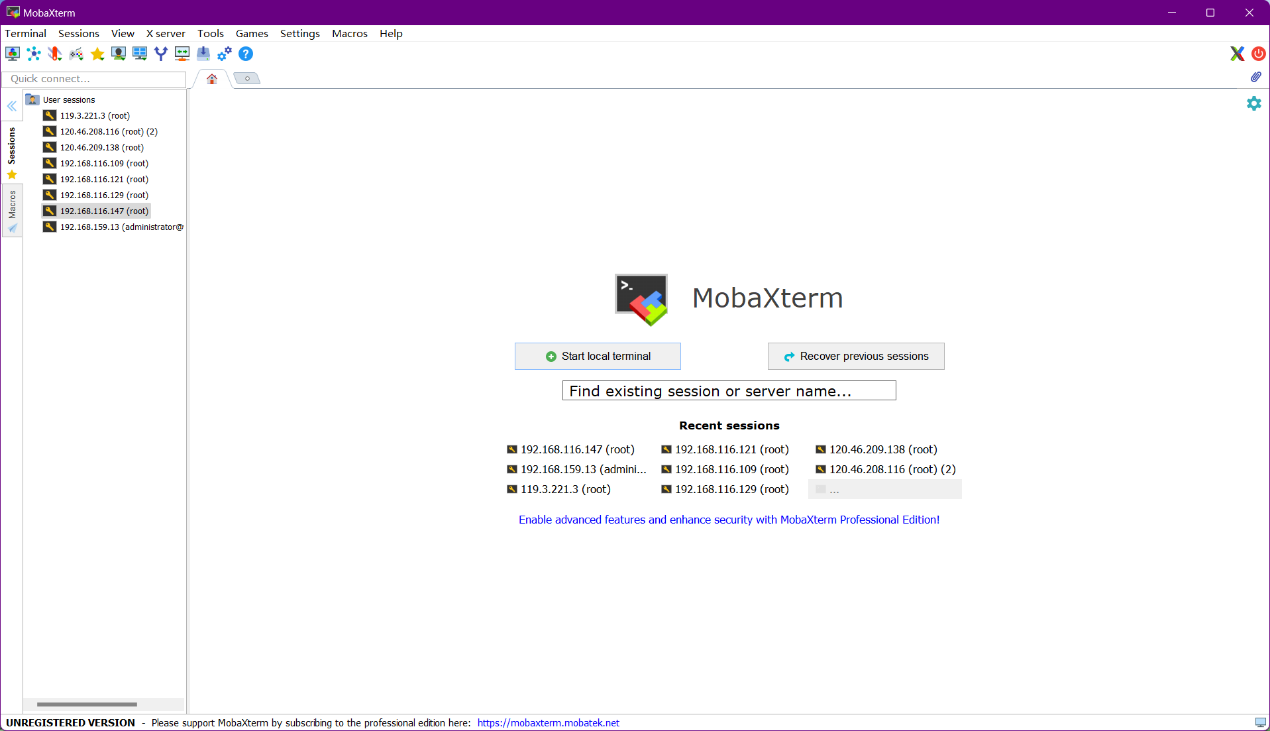Click the Quick connect field
1270x731 pixels.
click(94, 78)
